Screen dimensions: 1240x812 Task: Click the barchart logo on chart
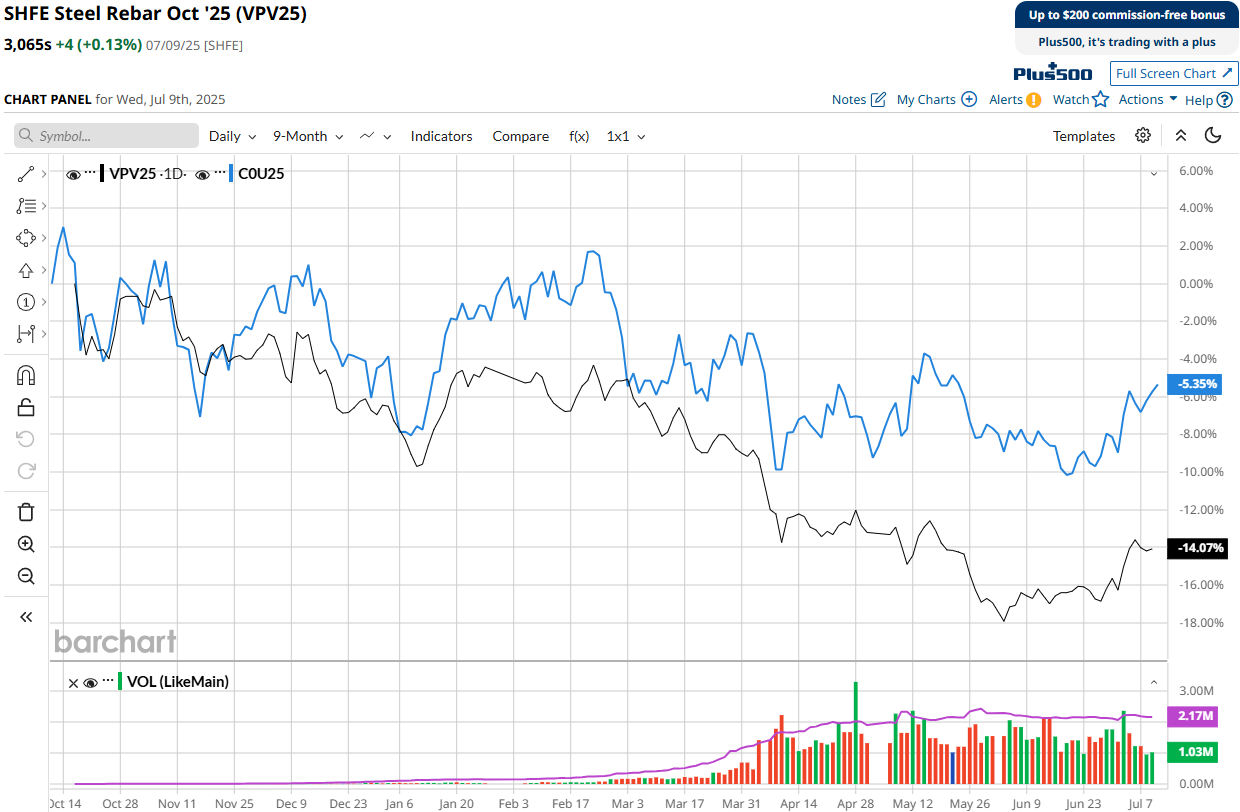pyautogui.click(x=115, y=641)
